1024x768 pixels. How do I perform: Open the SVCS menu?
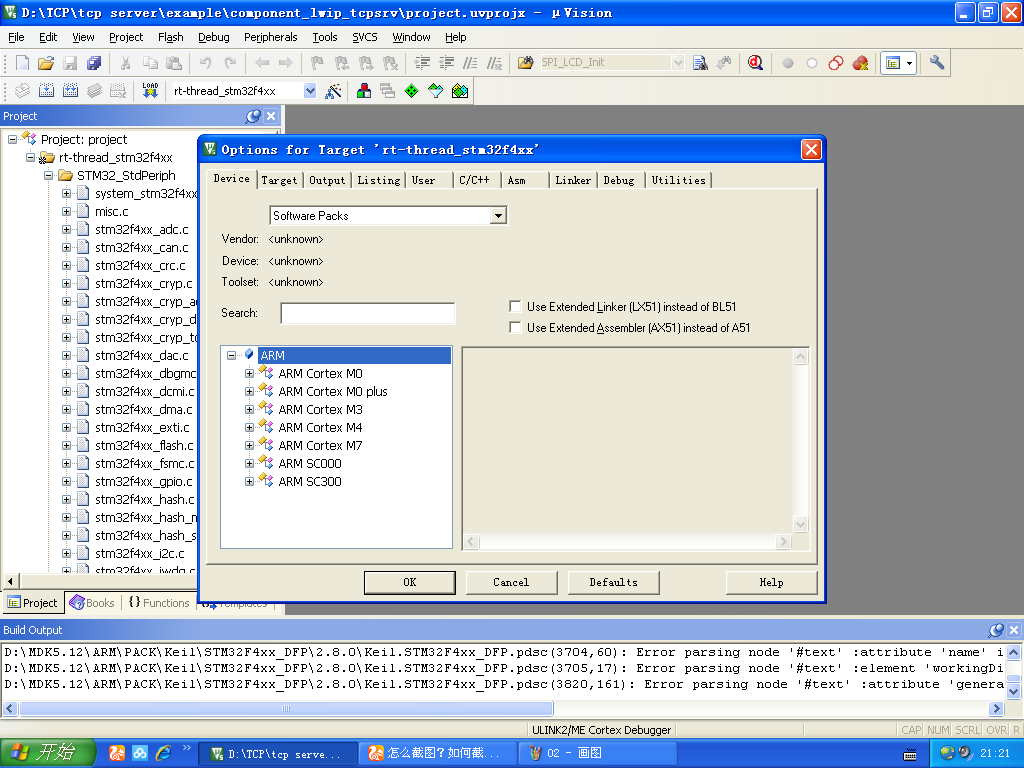(x=364, y=37)
